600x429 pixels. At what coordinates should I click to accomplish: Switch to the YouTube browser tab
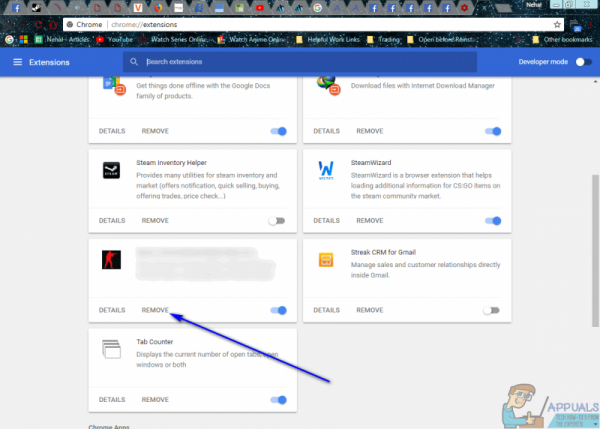[260, 8]
